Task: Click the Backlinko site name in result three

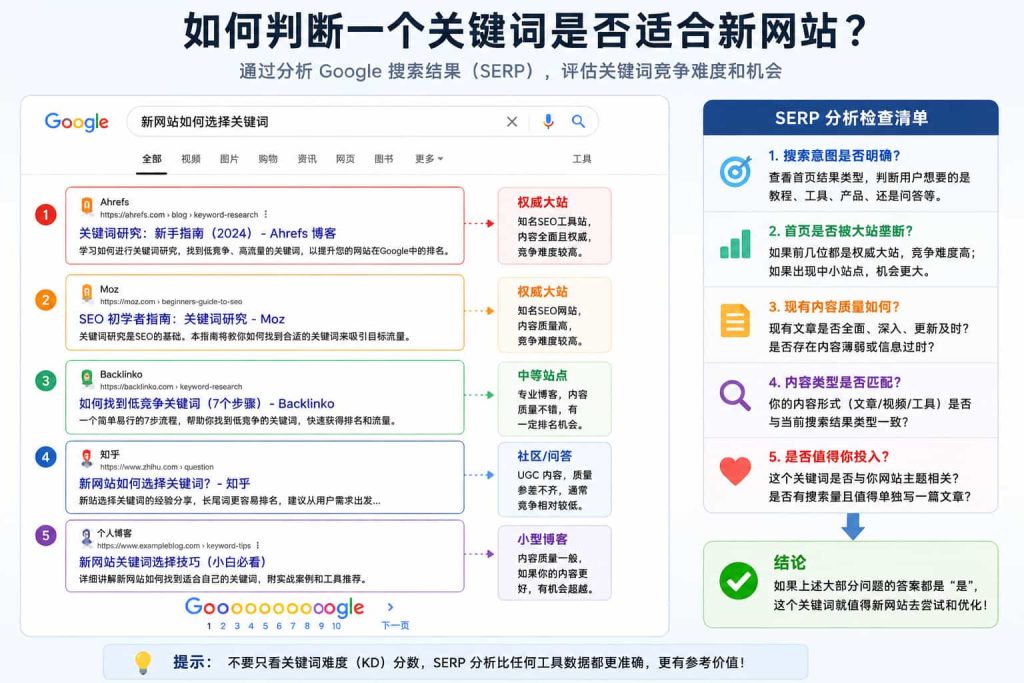Action: [121, 374]
